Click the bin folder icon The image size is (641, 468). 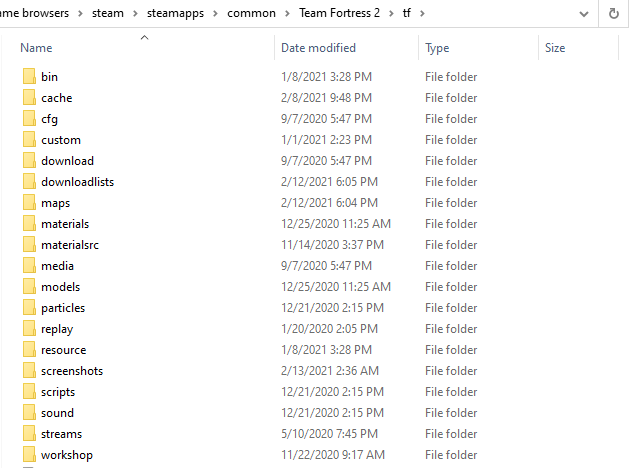(28, 77)
